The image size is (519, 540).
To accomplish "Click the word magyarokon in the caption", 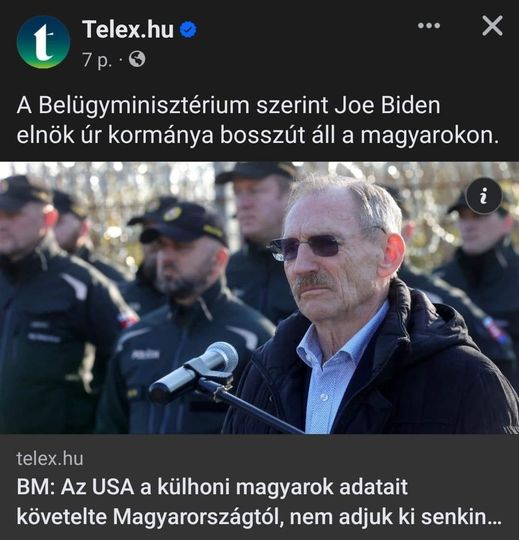I will coord(429,136).
